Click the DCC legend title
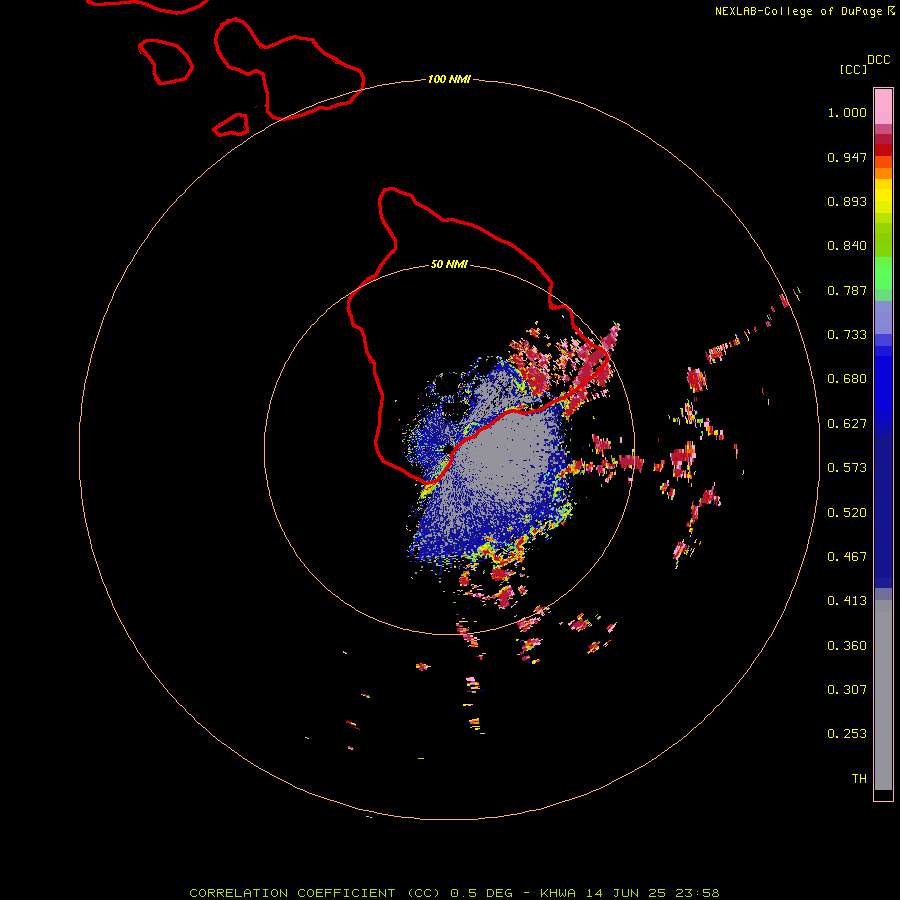The height and width of the screenshot is (900, 900). point(878,60)
